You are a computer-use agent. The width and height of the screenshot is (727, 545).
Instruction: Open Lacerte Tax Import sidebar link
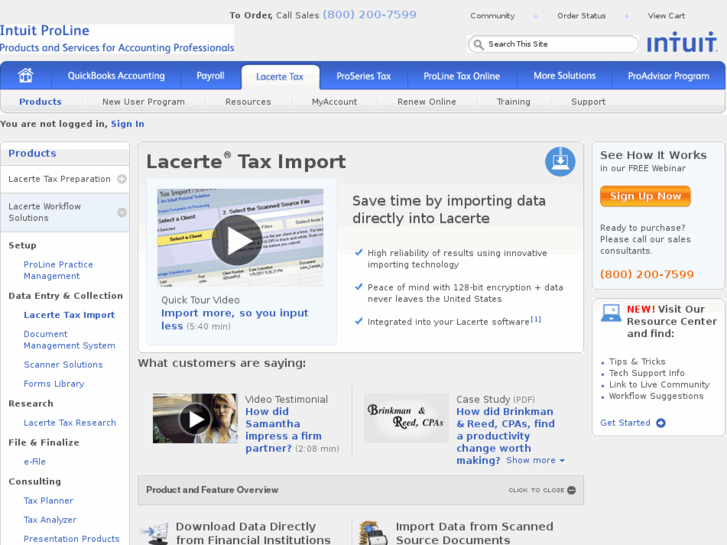(x=69, y=315)
